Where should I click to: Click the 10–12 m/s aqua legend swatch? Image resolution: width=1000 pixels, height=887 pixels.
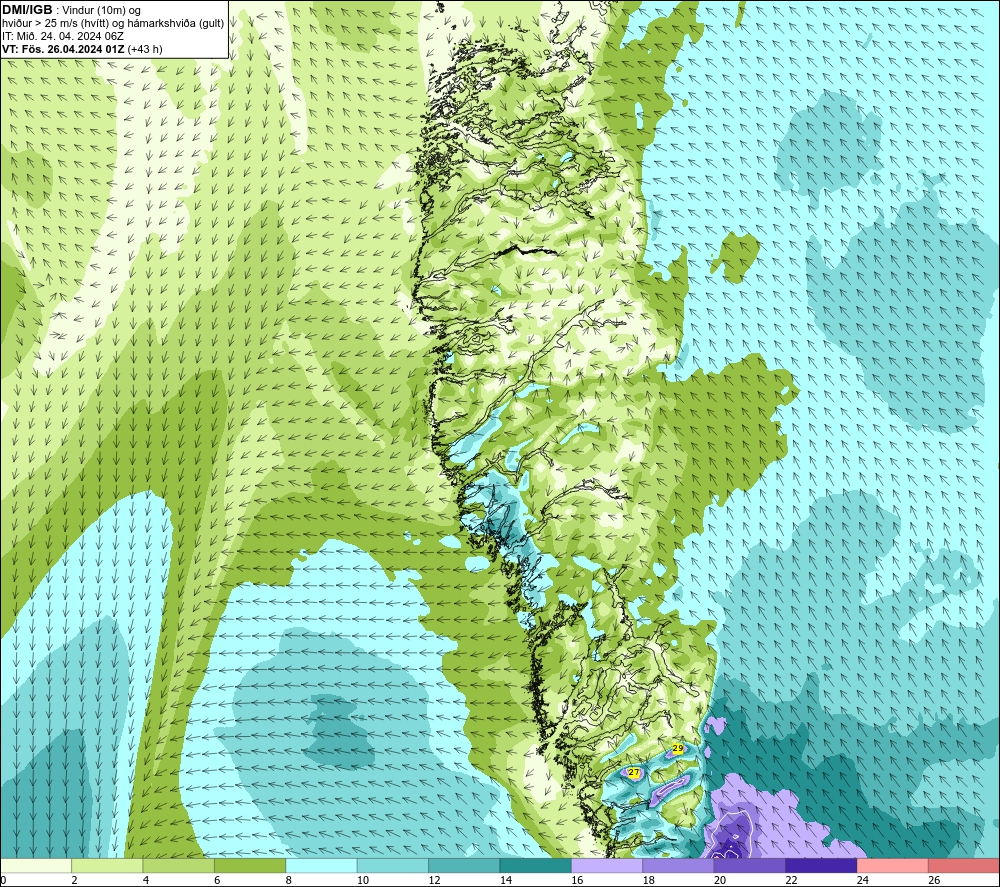tap(393, 866)
